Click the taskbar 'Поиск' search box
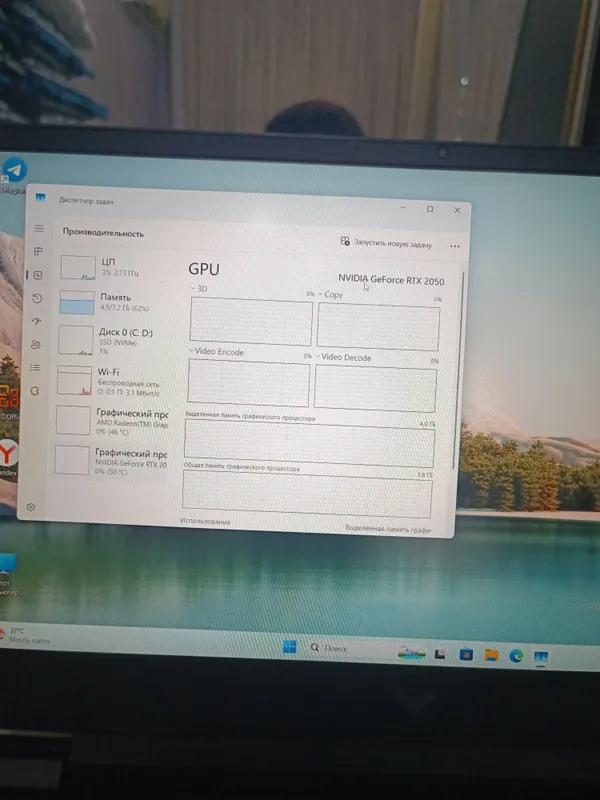600x800 pixels. [x=329, y=648]
